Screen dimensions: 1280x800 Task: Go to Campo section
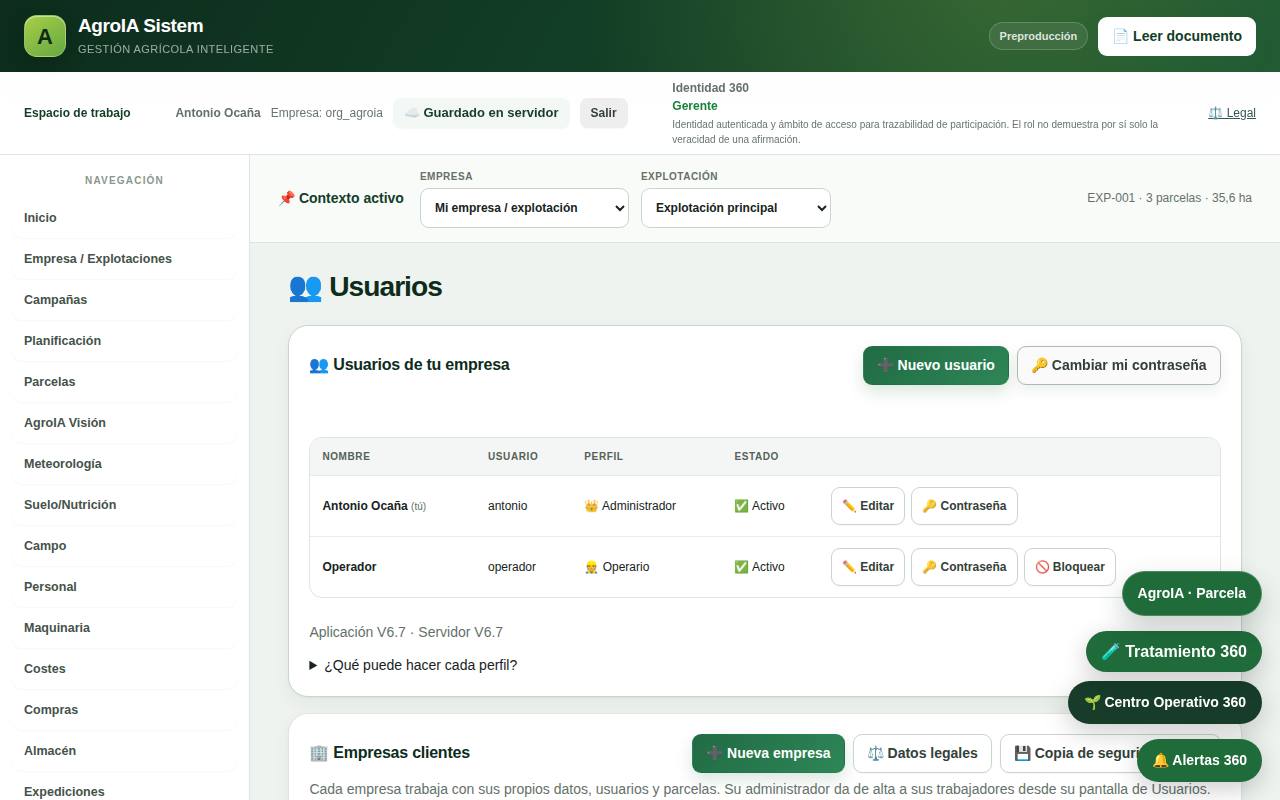pos(124,546)
